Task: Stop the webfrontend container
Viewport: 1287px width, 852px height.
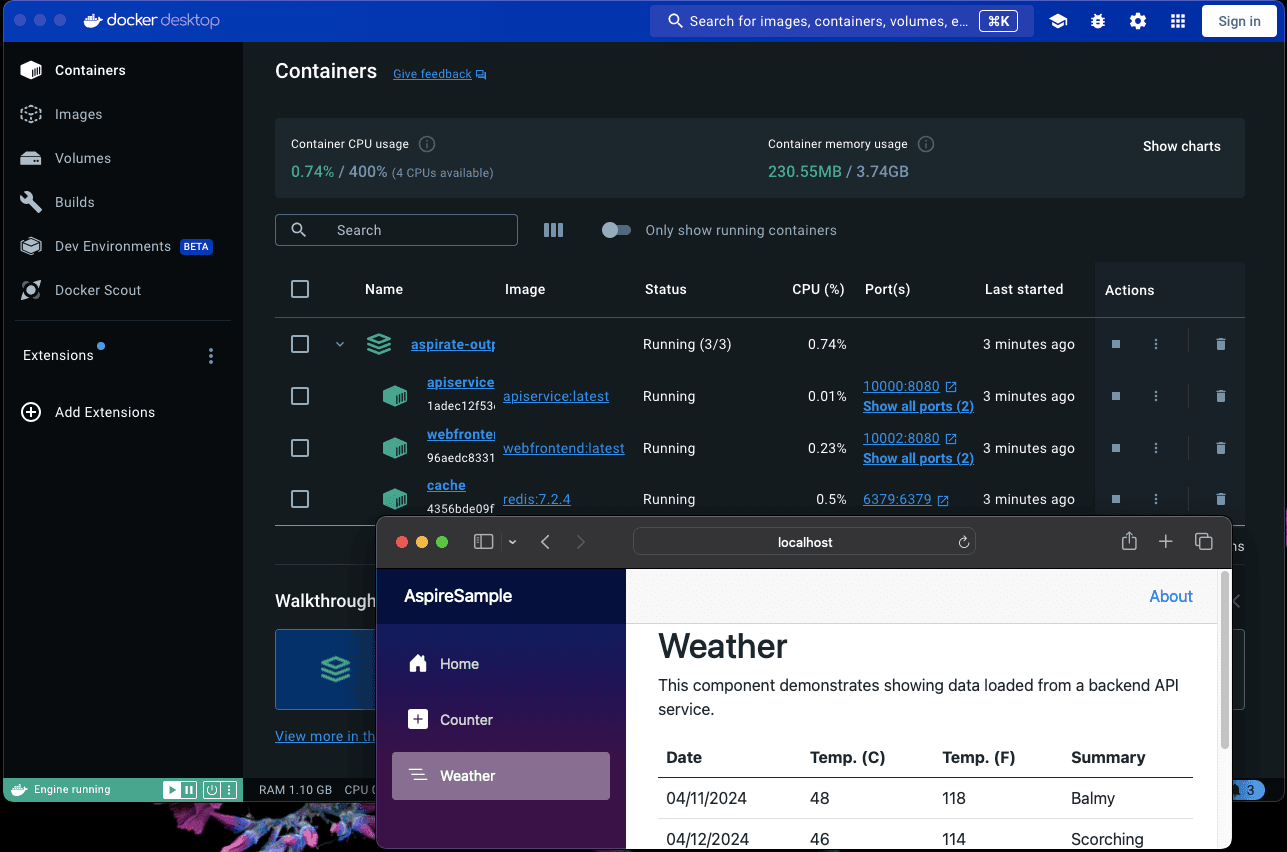Action: [x=1116, y=448]
